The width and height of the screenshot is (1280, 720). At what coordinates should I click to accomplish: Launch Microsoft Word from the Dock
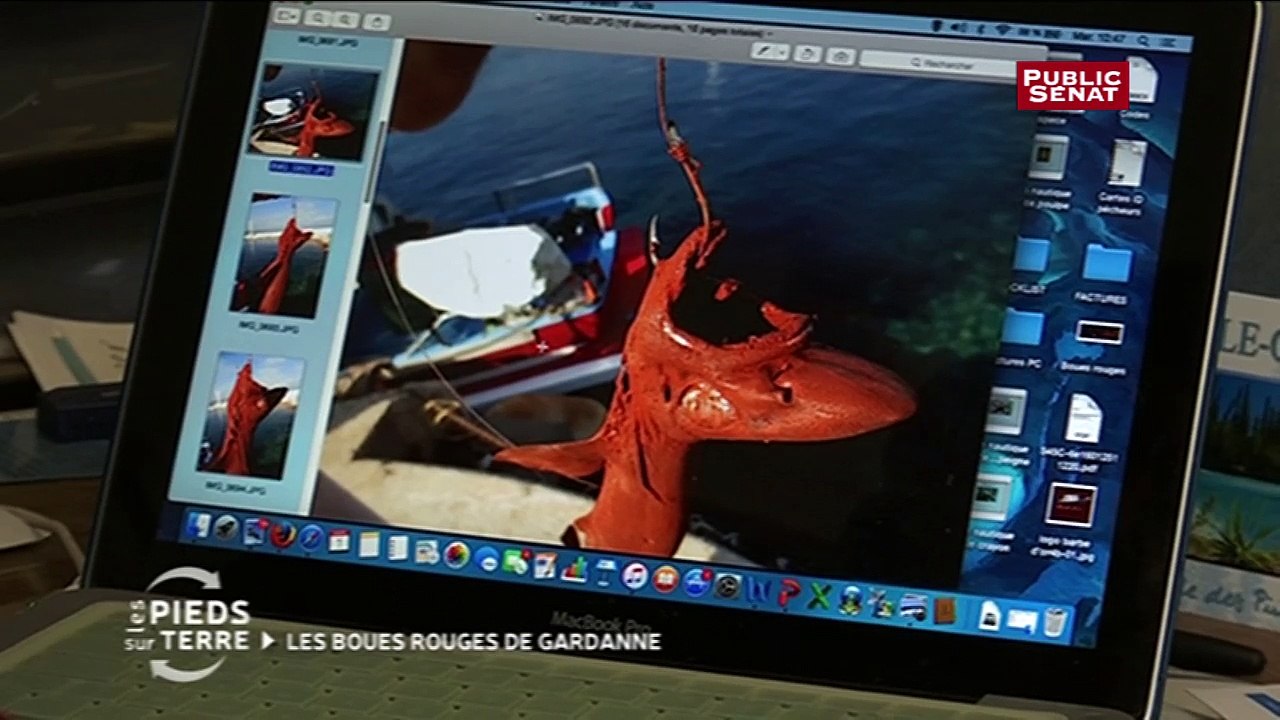coord(758,589)
